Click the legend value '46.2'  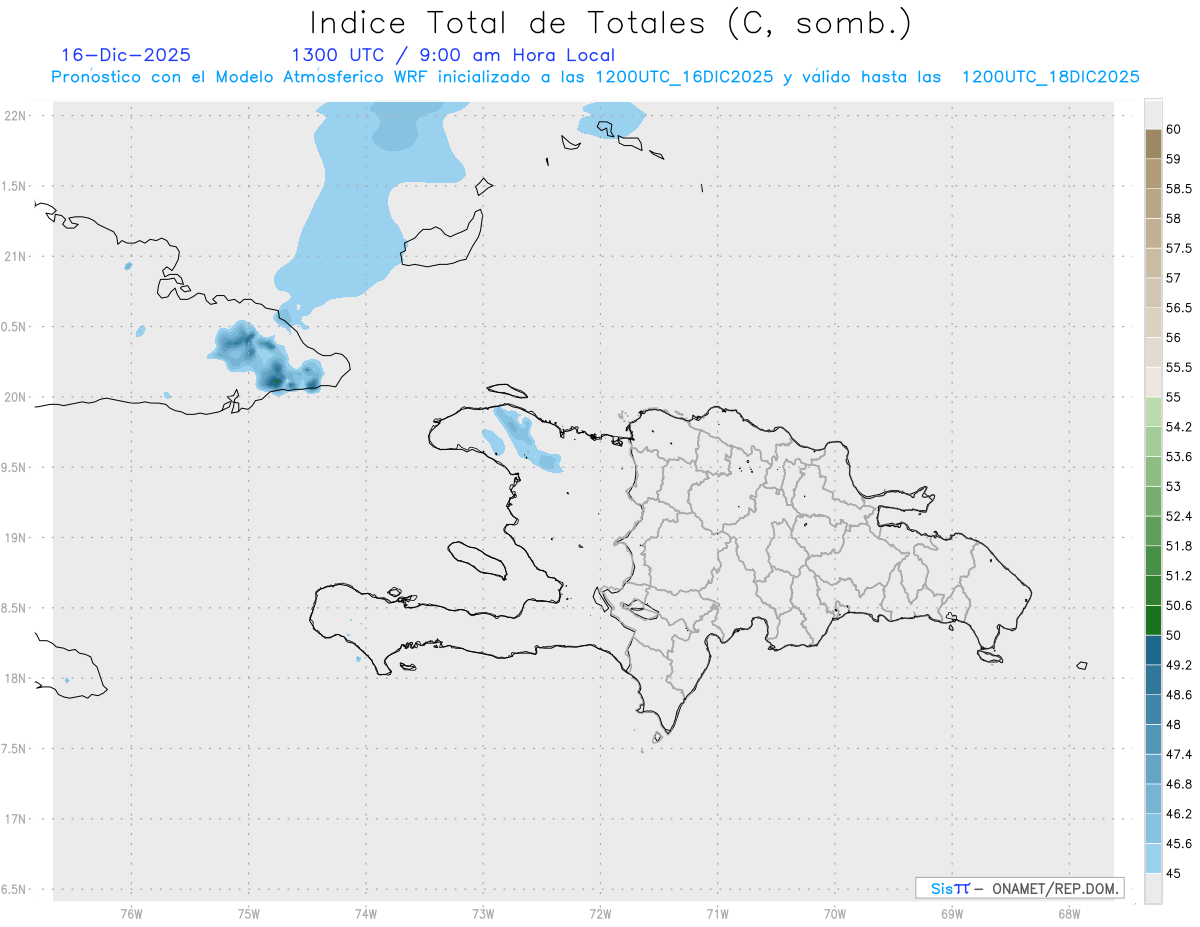click(x=1179, y=814)
